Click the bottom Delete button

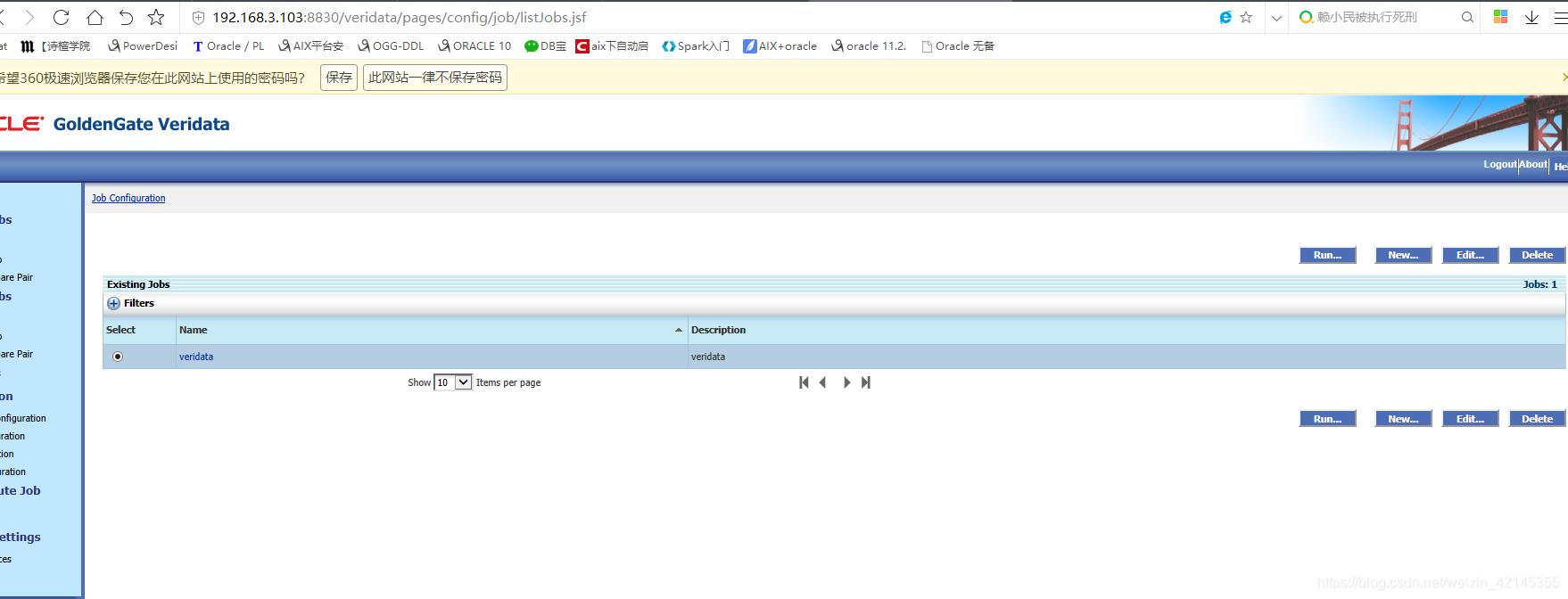click(1537, 419)
